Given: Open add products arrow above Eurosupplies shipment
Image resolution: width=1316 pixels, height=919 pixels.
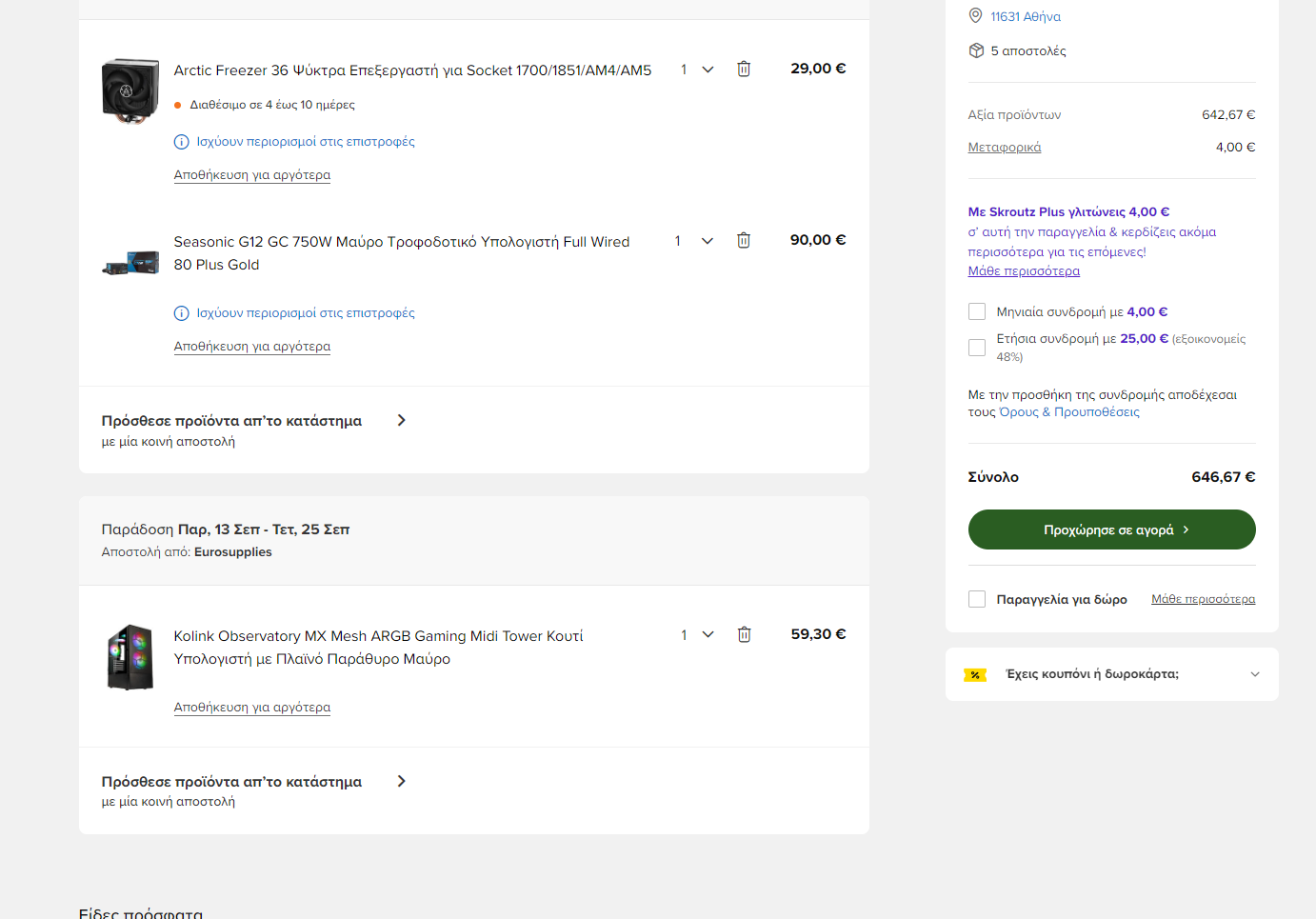Looking at the screenshot, I should tap(401, 420).
